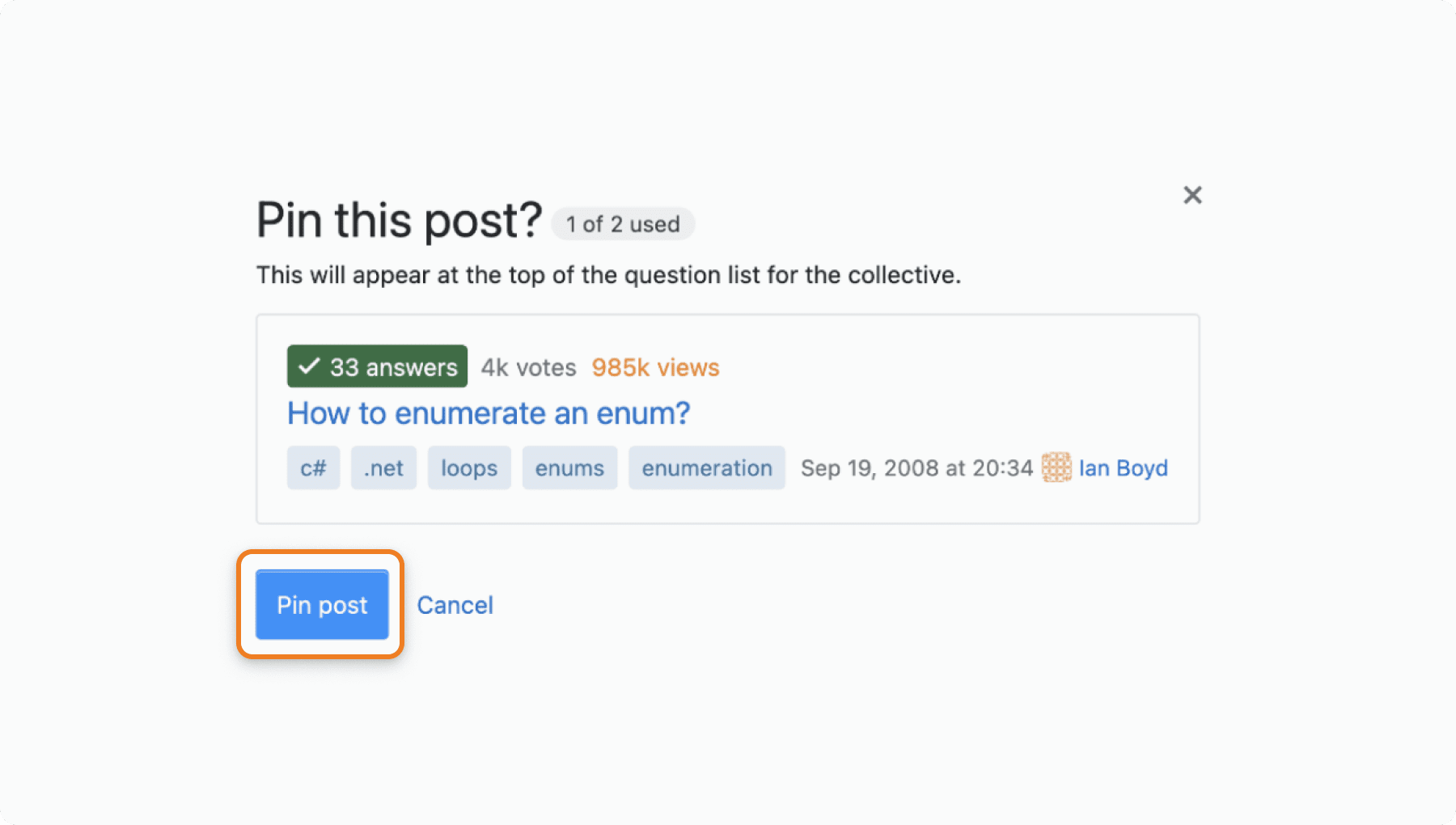This screenshot has width=1456, height=825.
Task: Open Ian Boyd's user profile link
Action: point(1124,468)
